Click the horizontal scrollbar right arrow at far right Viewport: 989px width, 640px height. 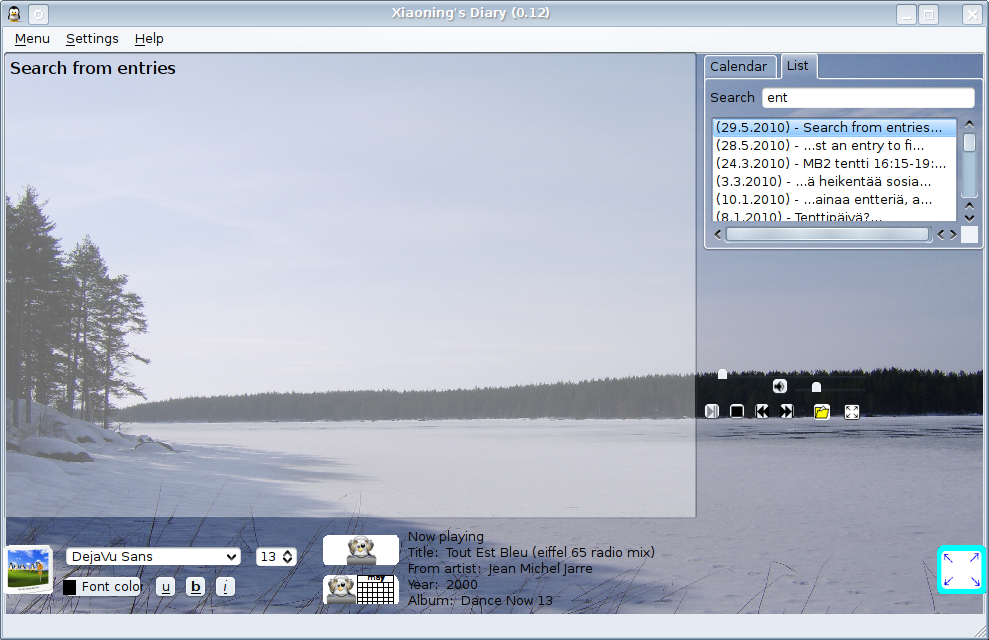[953, 235]
